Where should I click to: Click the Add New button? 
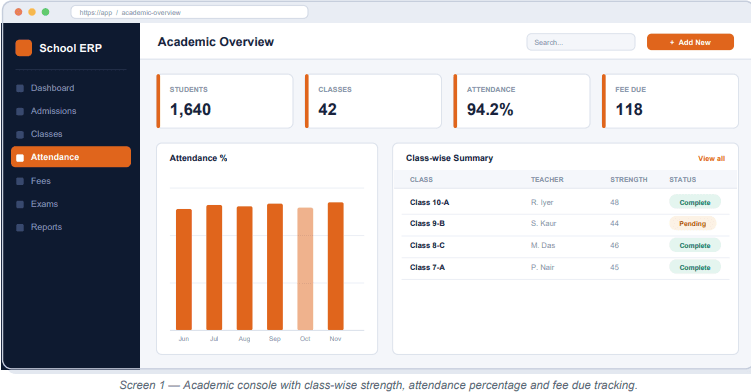coord(690,42)
